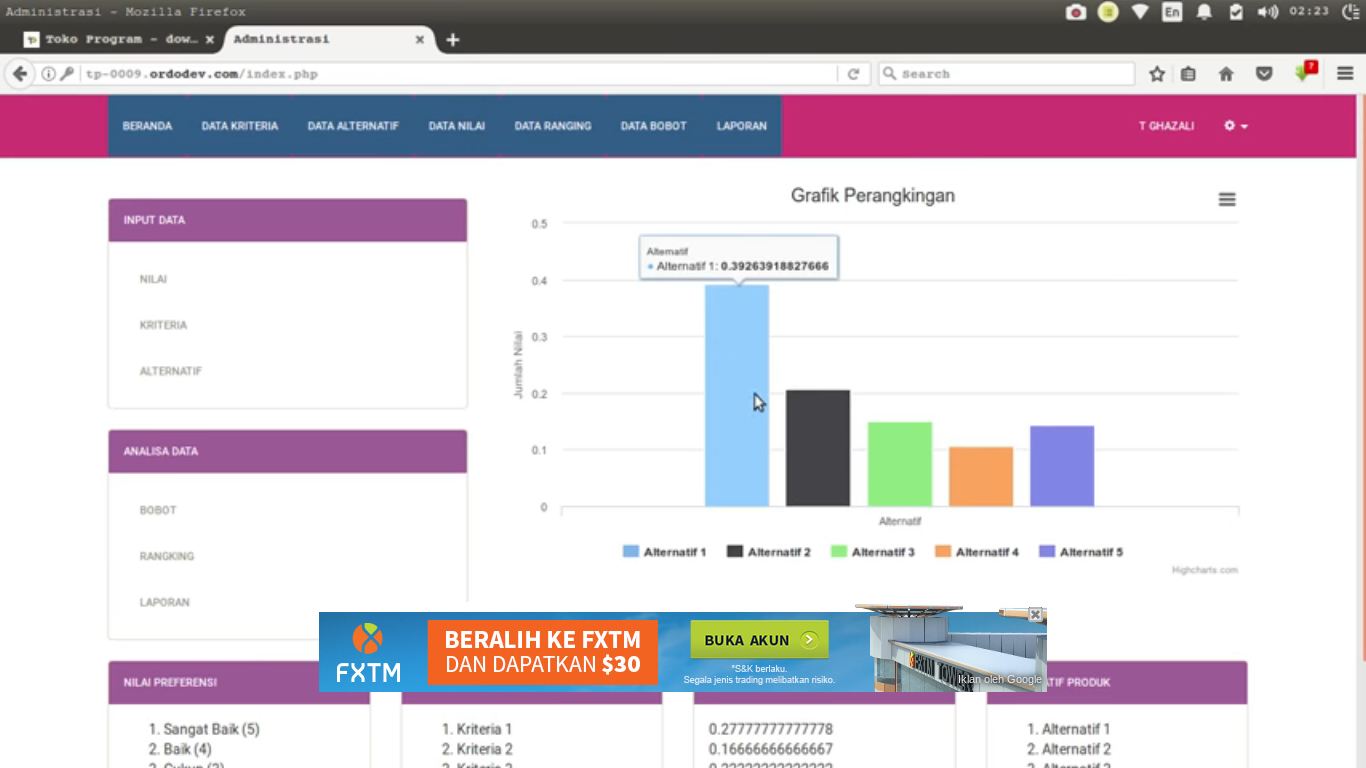The height and width of the screenshot is (768, 1366).
Task: Bookmark this page with the star icon
Action: [1157, 74]
